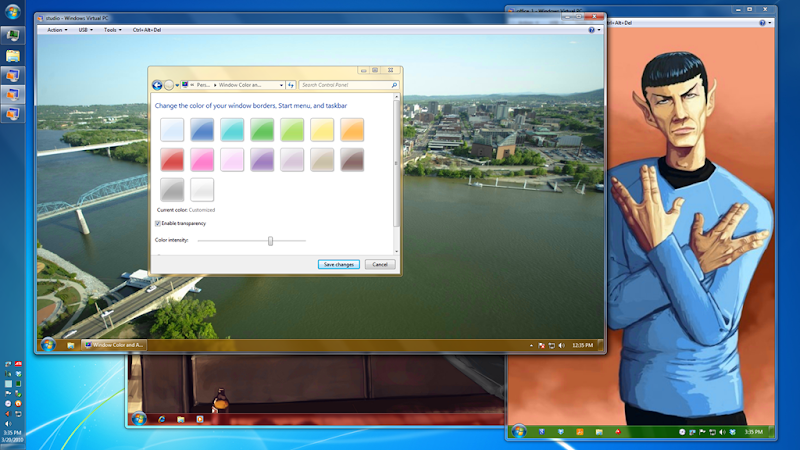Click Ctrl+Alt+Del in studio Virtual PC toolbar
Viewport: 800px width, 450px height.
point(147,30)
